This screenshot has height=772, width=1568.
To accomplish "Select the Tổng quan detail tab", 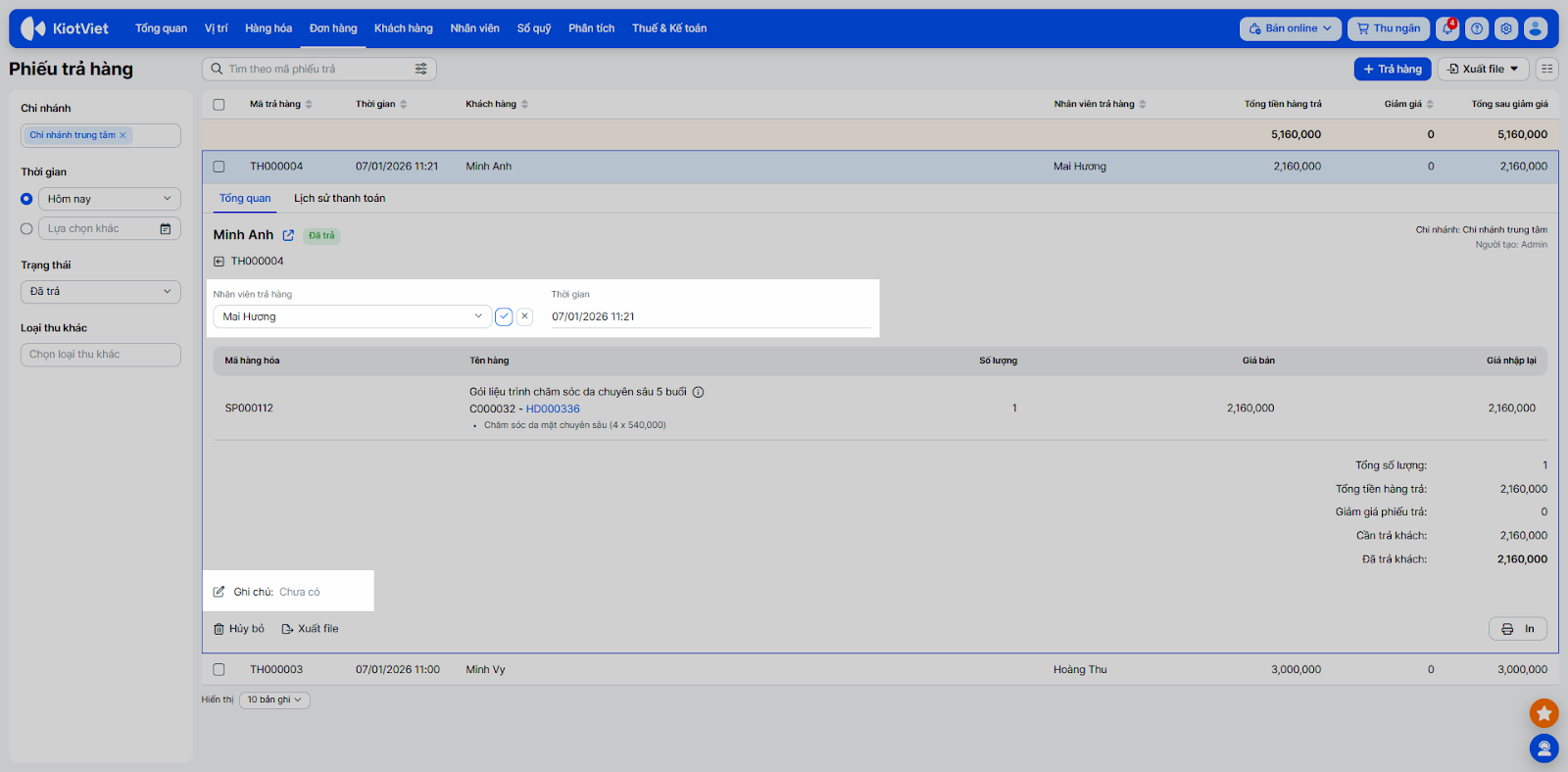I will pyautogui.click(x=245, y=198).
